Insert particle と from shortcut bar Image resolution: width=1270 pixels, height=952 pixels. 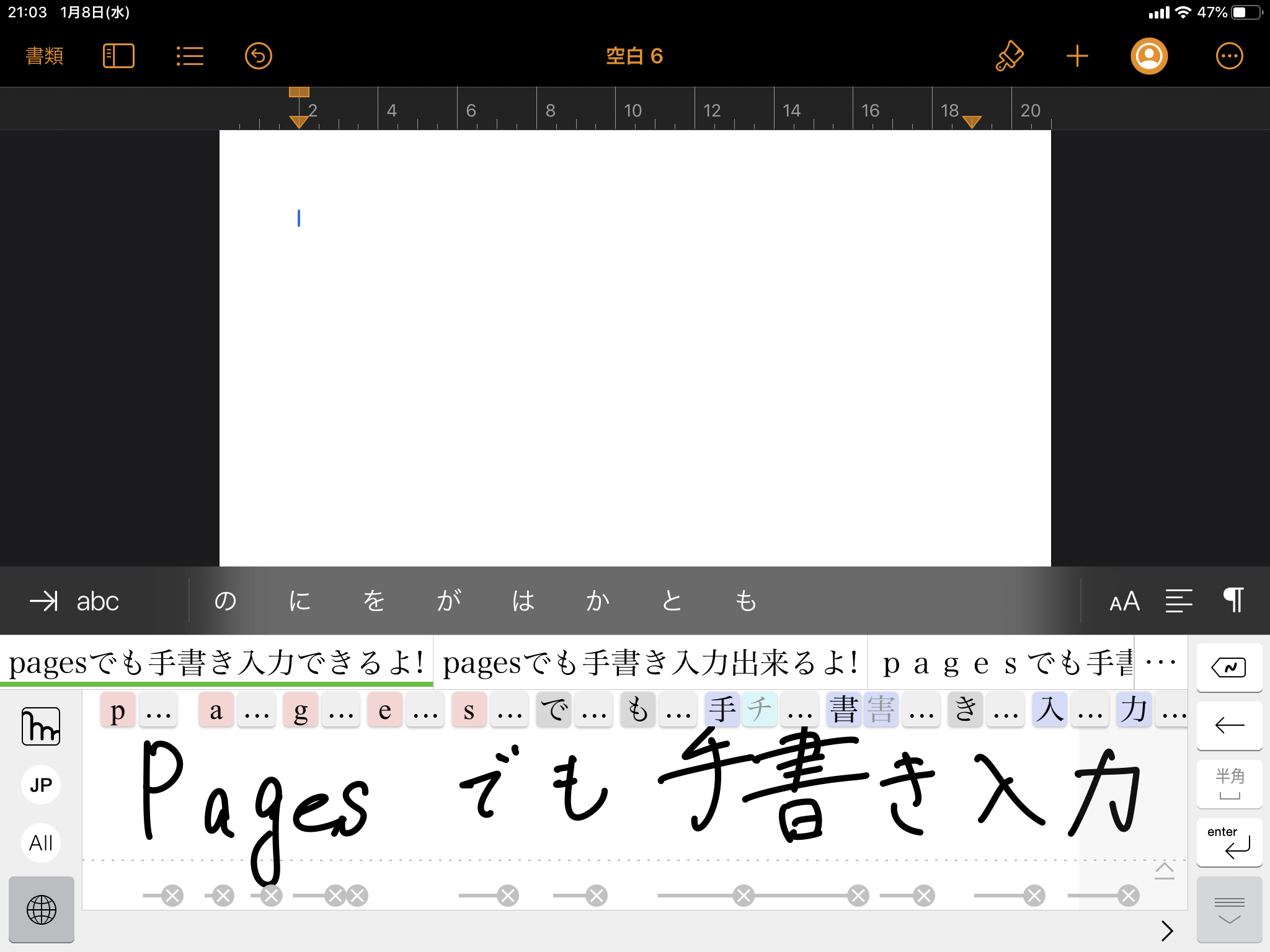point(672,601)
